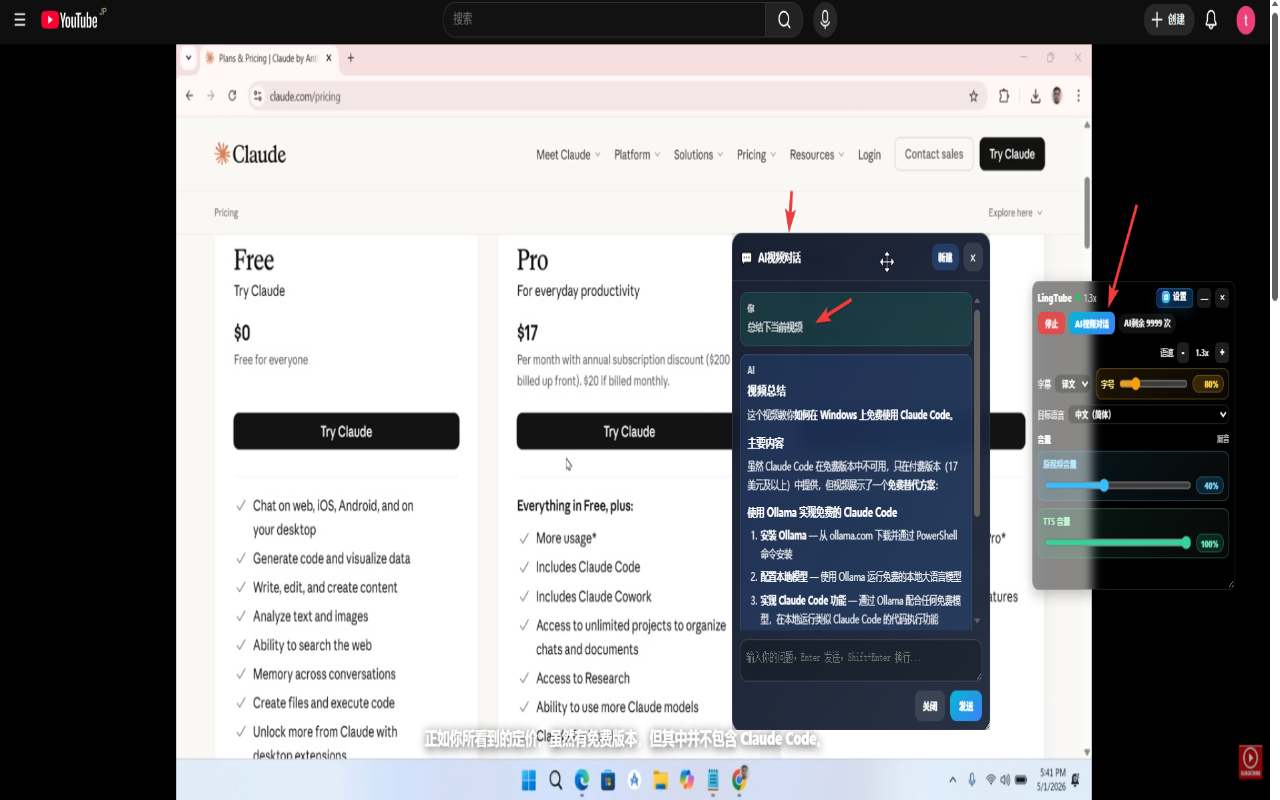Click the YouTube search magnifier button
The width and height of the screenshot is (1280, 800).
coord(784,19)
